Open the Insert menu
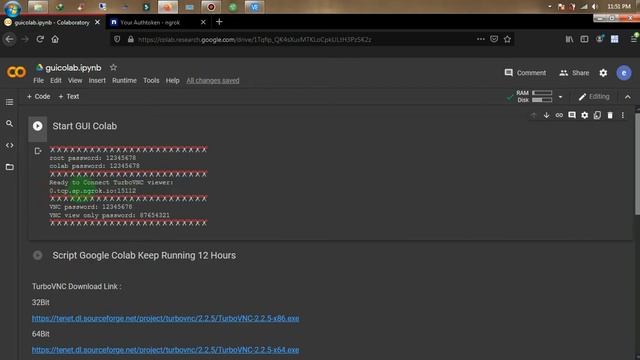The height and width of the screenshot is (360, 640). coord(97,80)
